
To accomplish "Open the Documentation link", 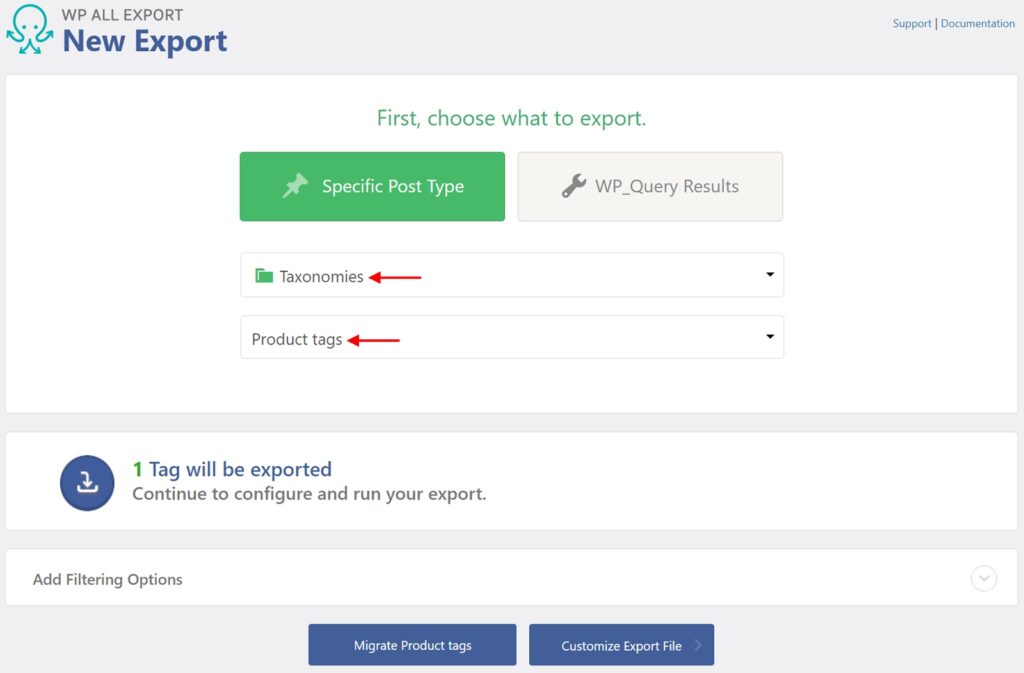I will click(977, 23).
